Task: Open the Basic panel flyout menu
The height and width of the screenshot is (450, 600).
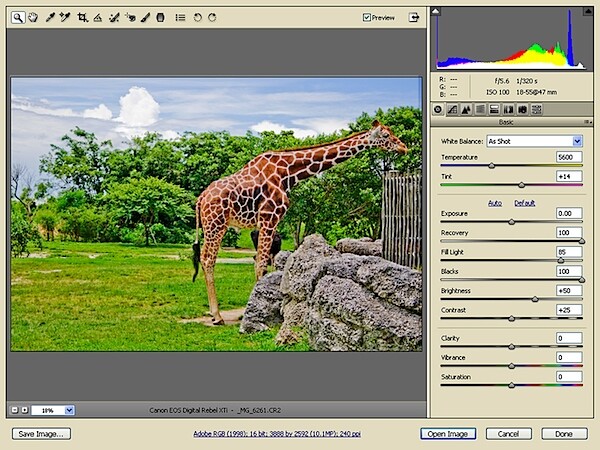Action: coord(588,122)
